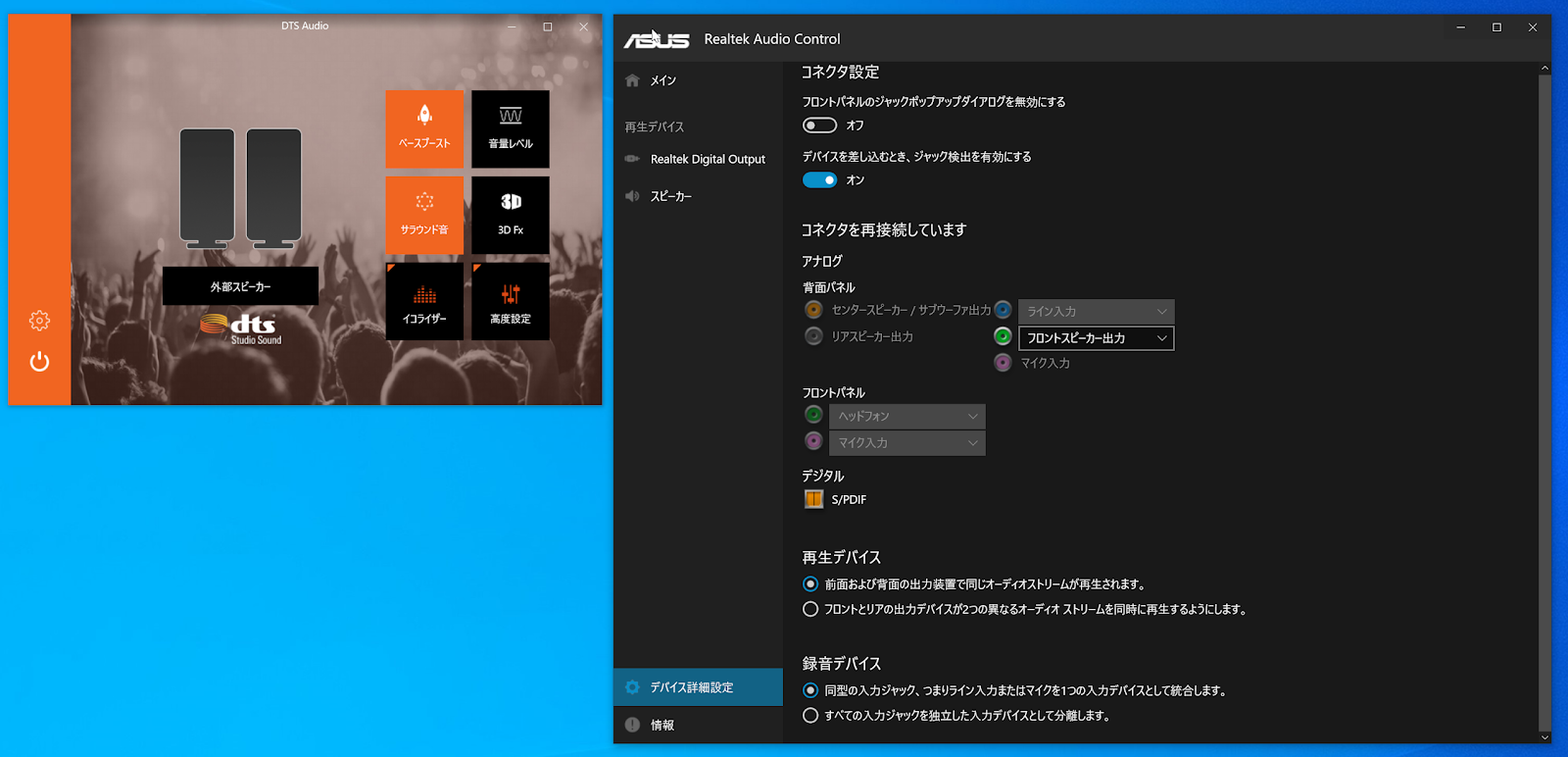Click the リアスピーカー出力 label
Viewport: 1568px width, 757px height.
coord(872,336)
